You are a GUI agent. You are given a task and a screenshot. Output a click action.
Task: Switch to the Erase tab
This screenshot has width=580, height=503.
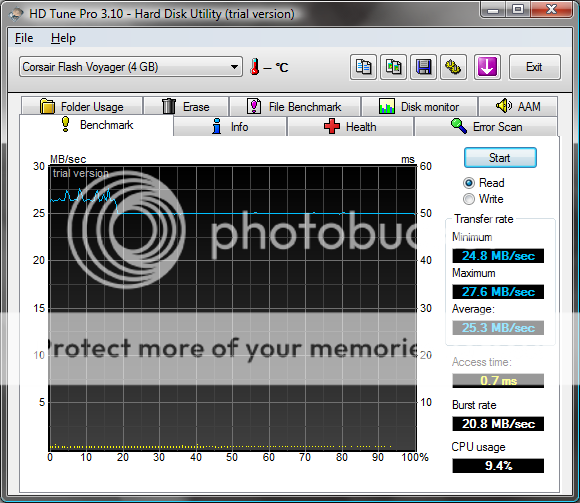(186, 107)
